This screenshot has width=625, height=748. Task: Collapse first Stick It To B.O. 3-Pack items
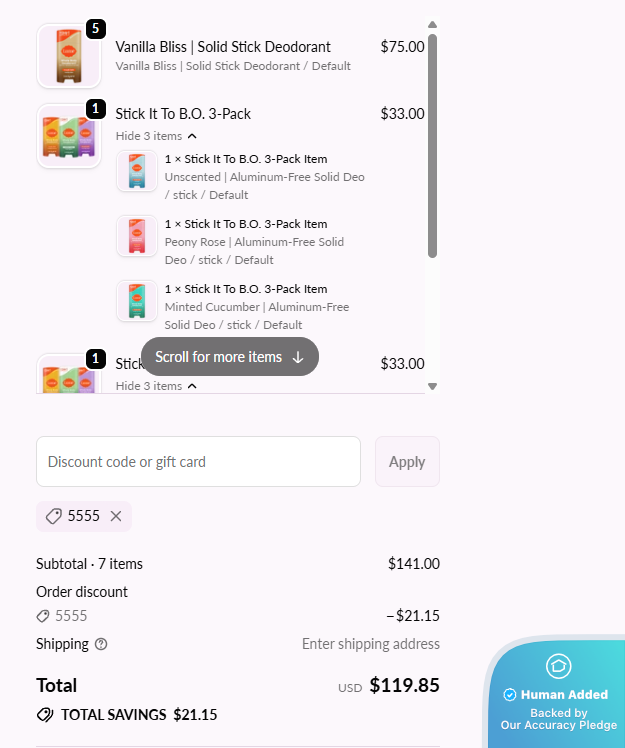click(x=156, y=136)
